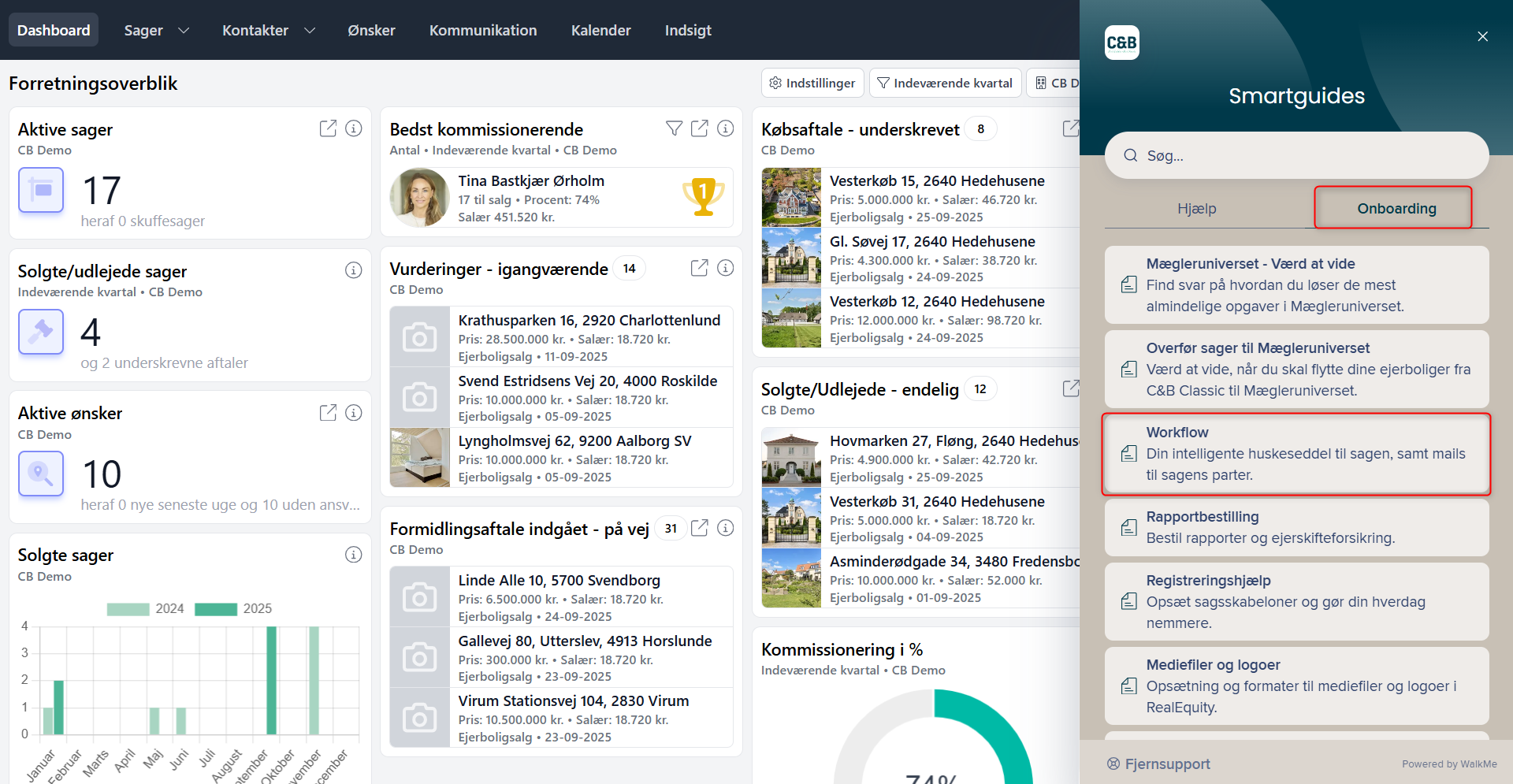The height and width of the screenshot is (784, 1513).
Task: Switch to the Hjælp tab
Action: tap(1196, 209)
